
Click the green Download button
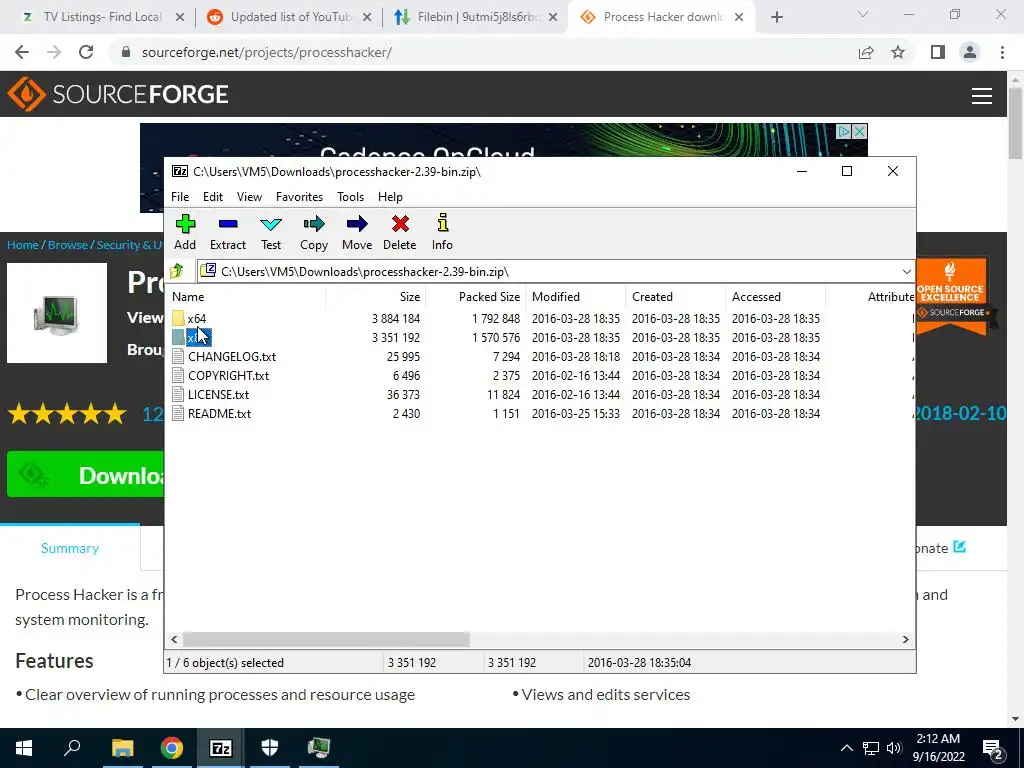tap(86, 475)
